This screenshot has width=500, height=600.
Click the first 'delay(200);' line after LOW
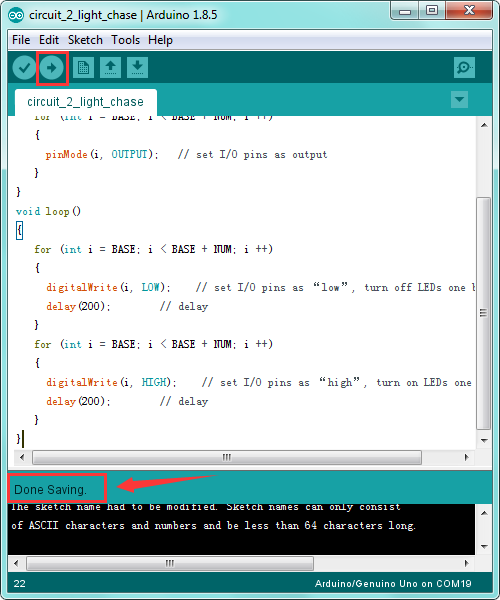78,307
